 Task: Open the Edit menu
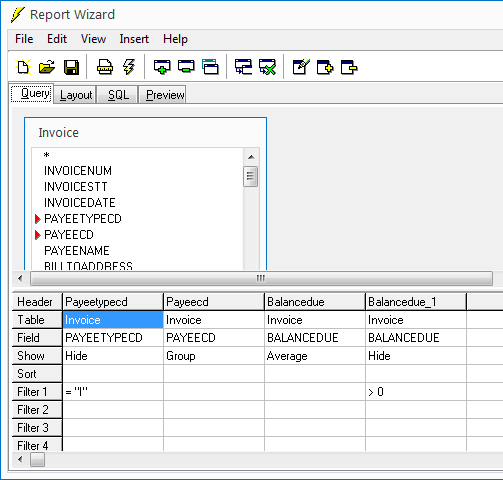click(x=57, y=39)
